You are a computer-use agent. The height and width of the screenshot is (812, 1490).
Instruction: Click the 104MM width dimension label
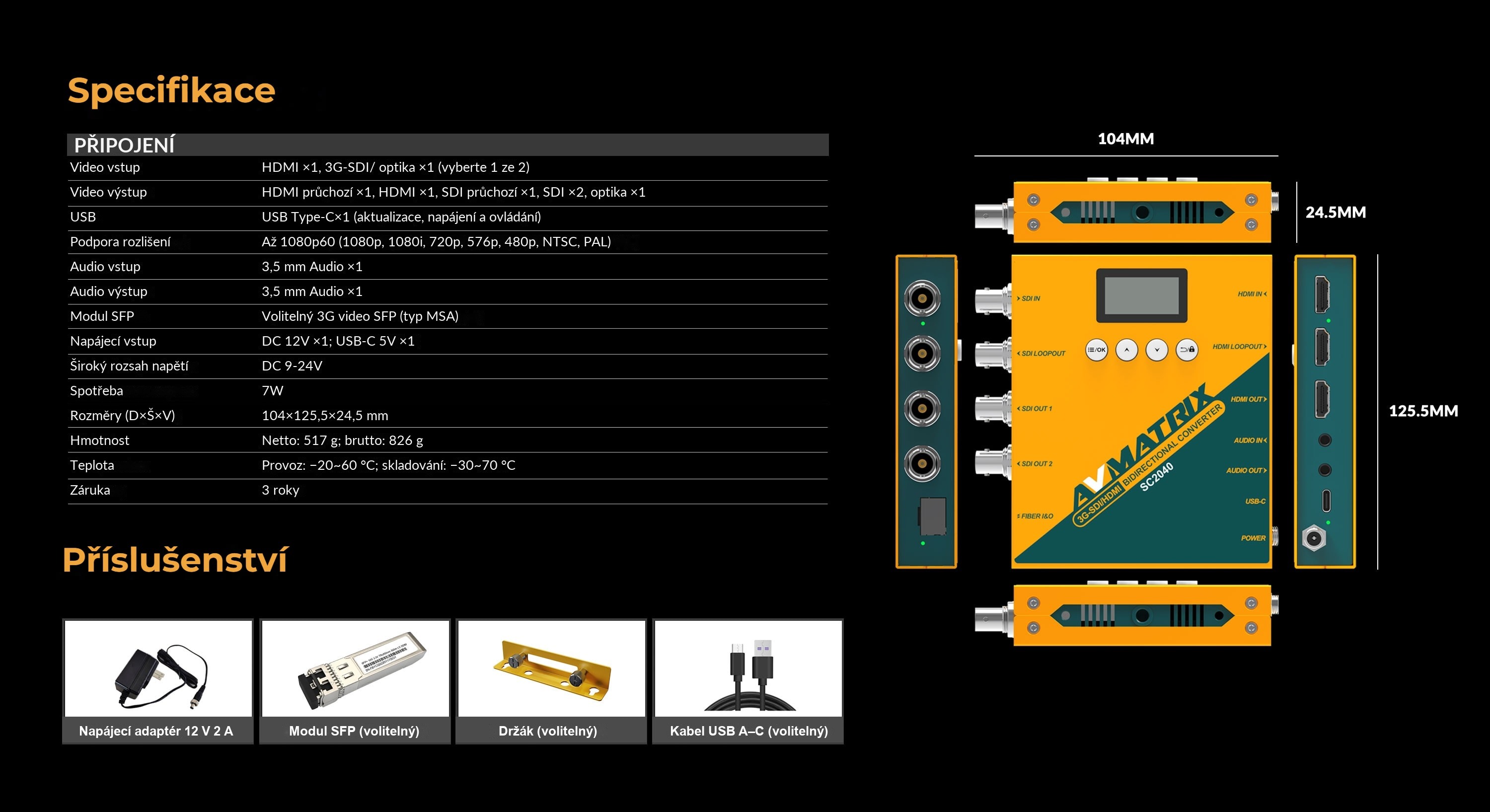pyautogui.click(x=1125, y=139)
